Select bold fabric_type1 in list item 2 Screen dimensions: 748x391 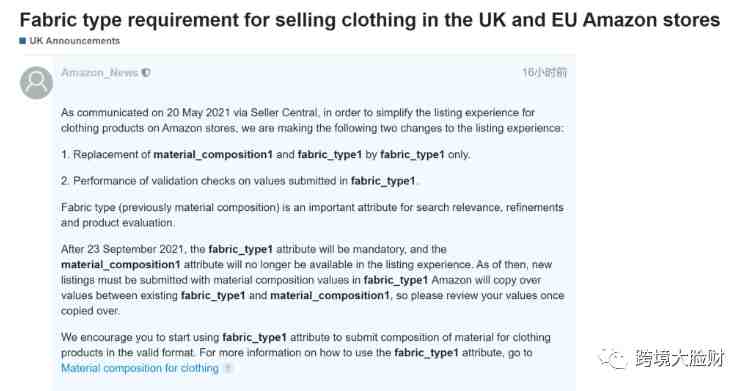coord(383,181)
